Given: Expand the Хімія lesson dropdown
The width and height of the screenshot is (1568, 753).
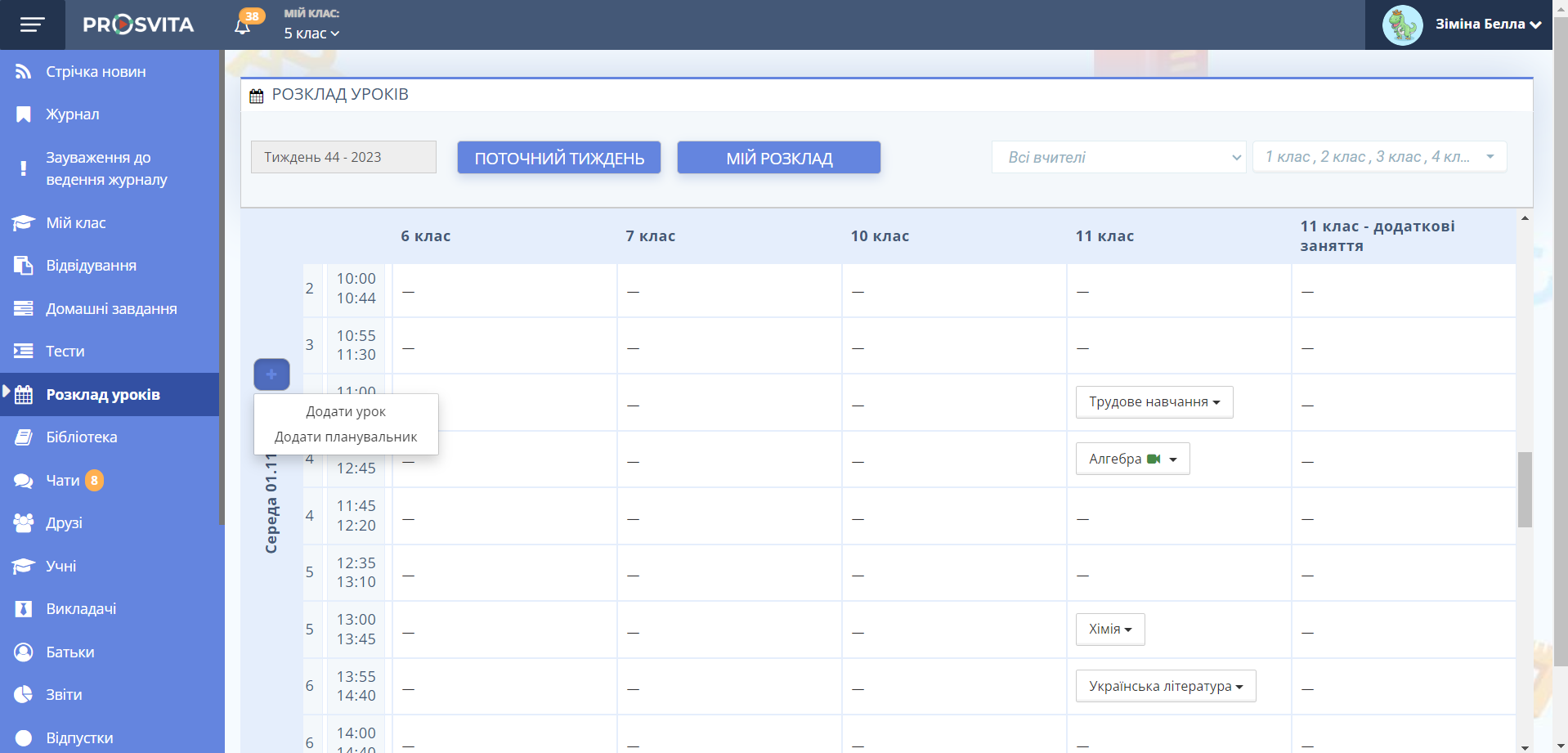Looking at the screenshot, I should click(x=1109, y=630).
